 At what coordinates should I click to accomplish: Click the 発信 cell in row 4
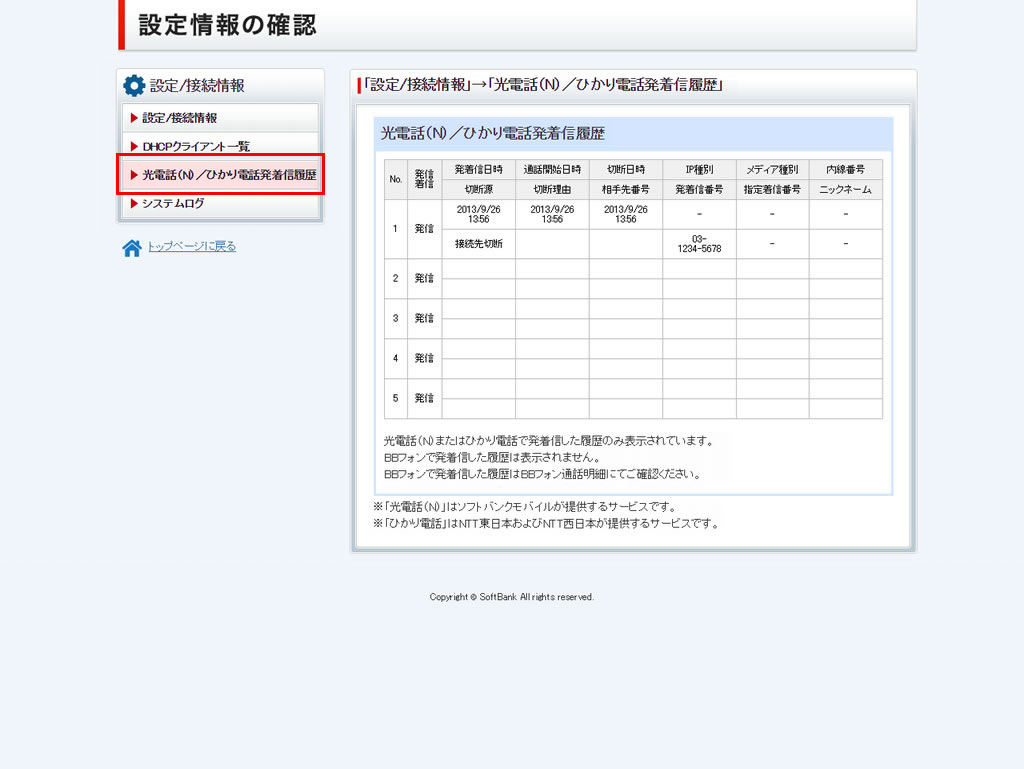[x=424, y=358]
